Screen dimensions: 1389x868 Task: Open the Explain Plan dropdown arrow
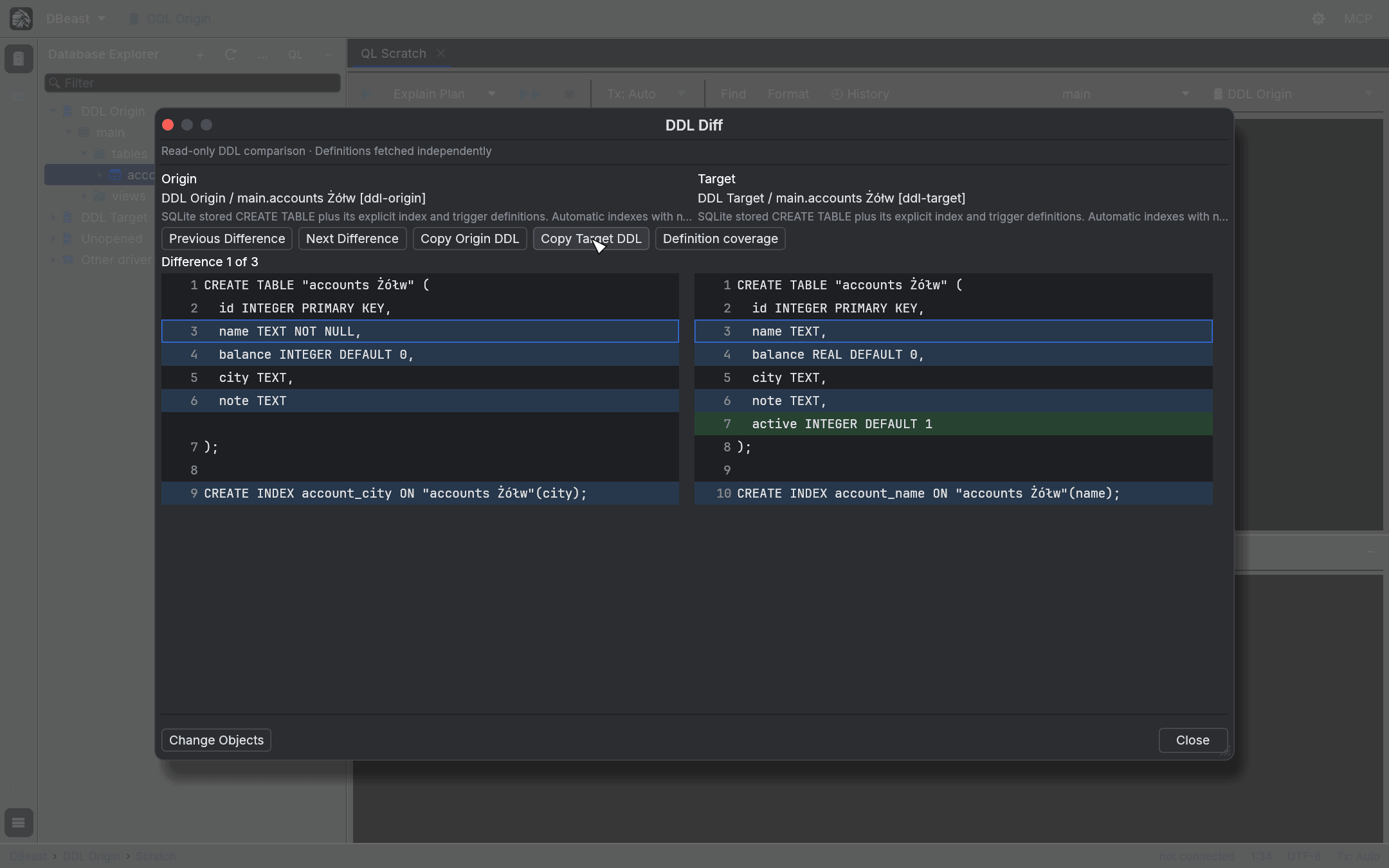[x=492, y=94]
